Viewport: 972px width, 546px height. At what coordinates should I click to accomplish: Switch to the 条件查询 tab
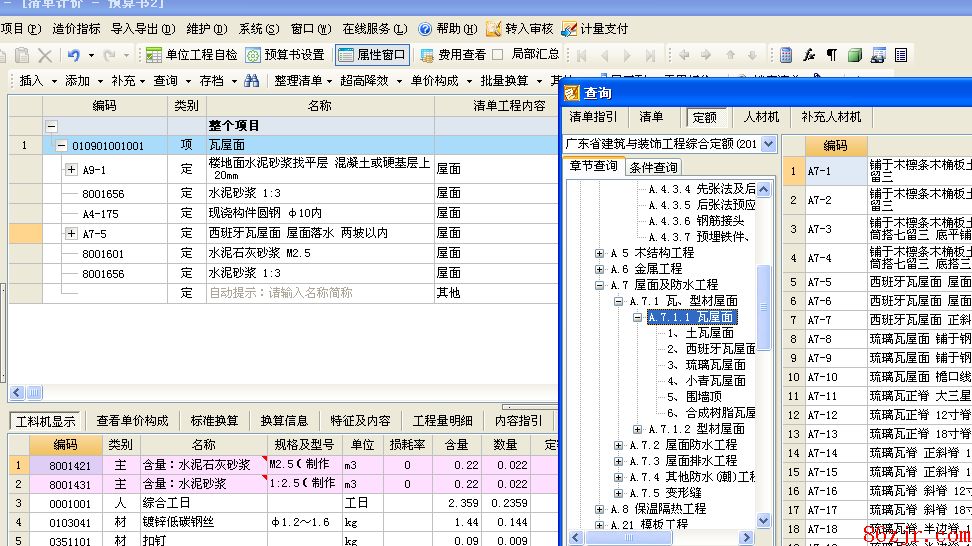[652, 167]
